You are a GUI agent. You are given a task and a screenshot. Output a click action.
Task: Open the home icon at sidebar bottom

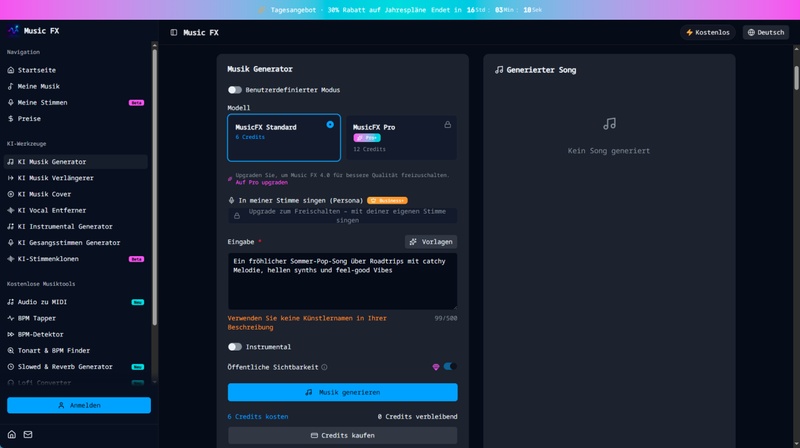(x=11, y=434)
